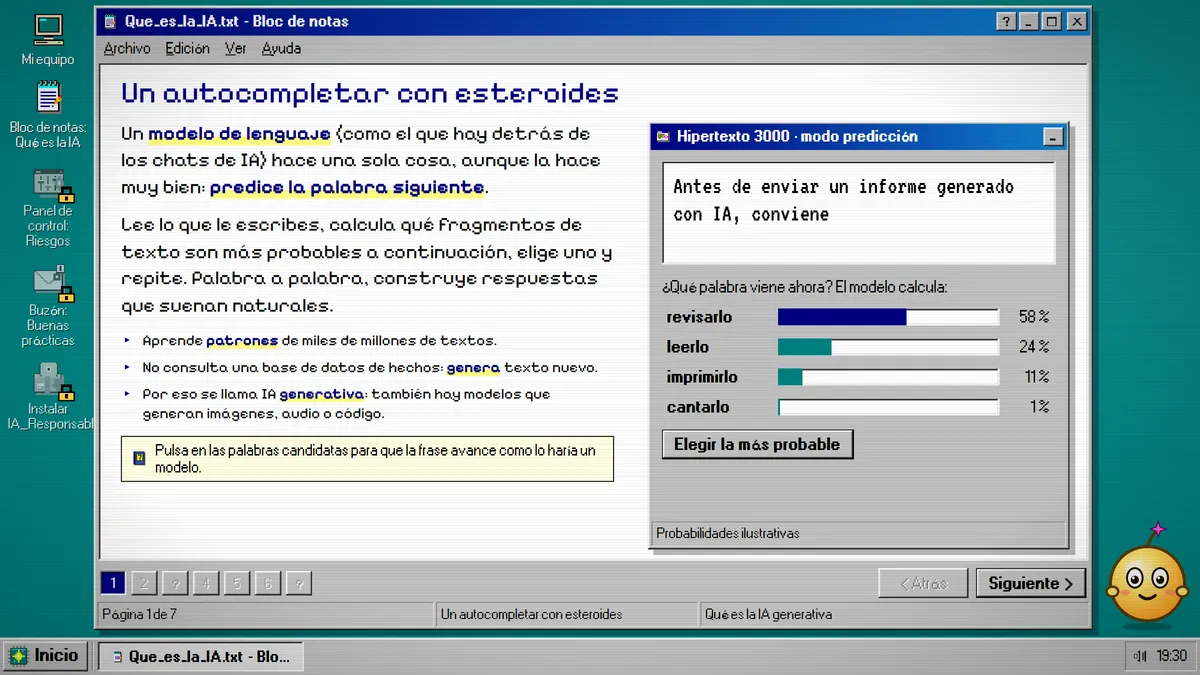The width and height of the screenshot is (1200, 675).
Task: Select page 5 button
Action: click(237, 583)
